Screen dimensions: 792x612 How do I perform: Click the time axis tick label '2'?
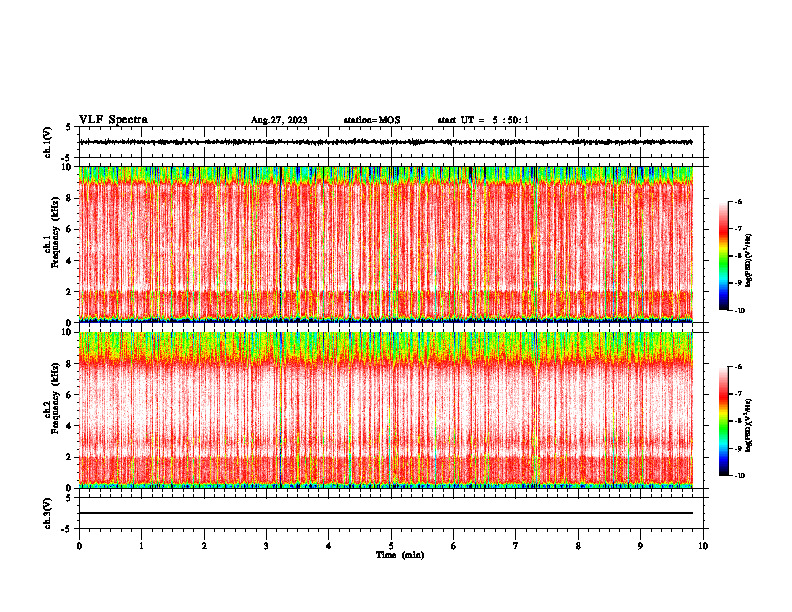tap(204, 546)
